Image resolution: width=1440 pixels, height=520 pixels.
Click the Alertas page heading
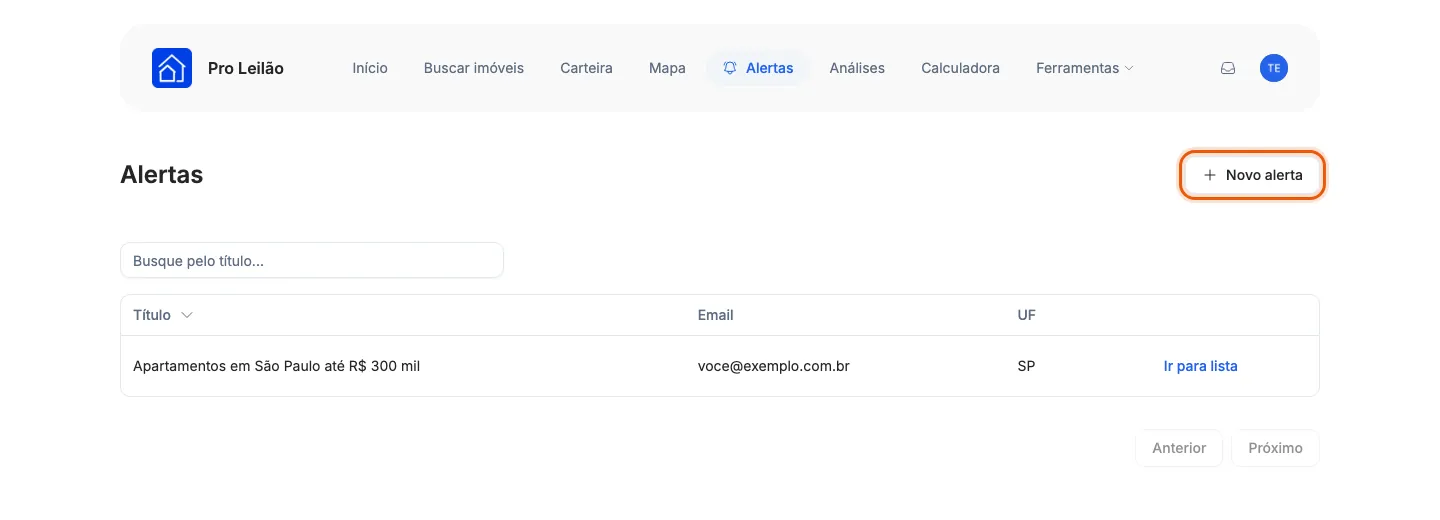pyautogui.click(x=162, y=174)
